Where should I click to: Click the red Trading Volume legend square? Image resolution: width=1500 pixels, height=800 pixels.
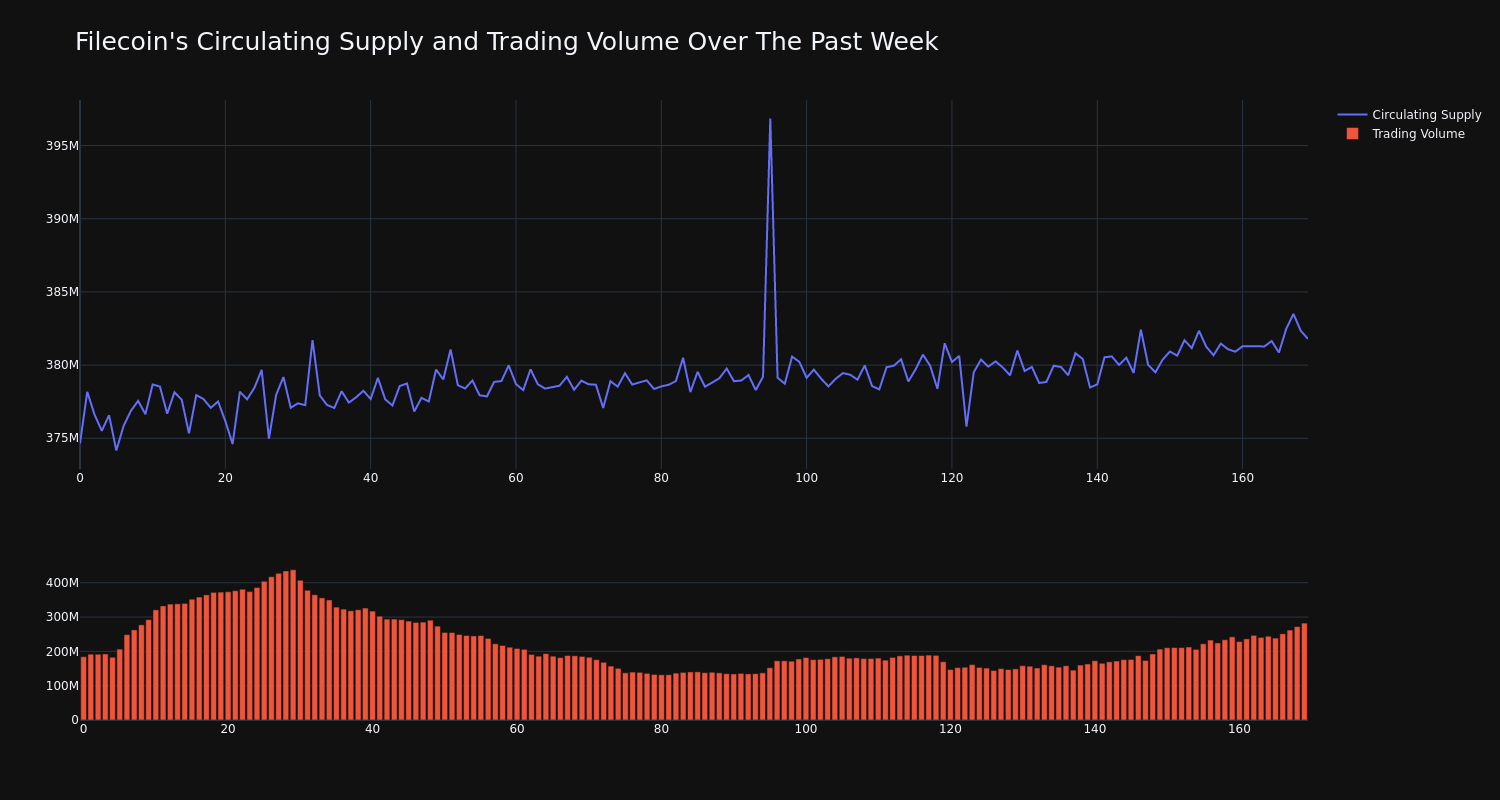(1352, 133)
